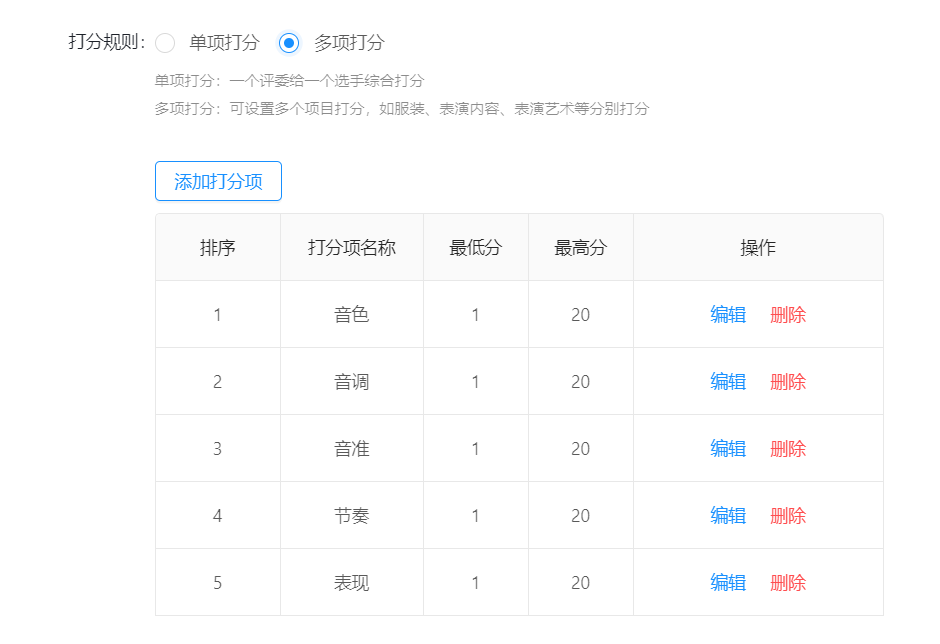Delete the 表现 scoring item

788,583
